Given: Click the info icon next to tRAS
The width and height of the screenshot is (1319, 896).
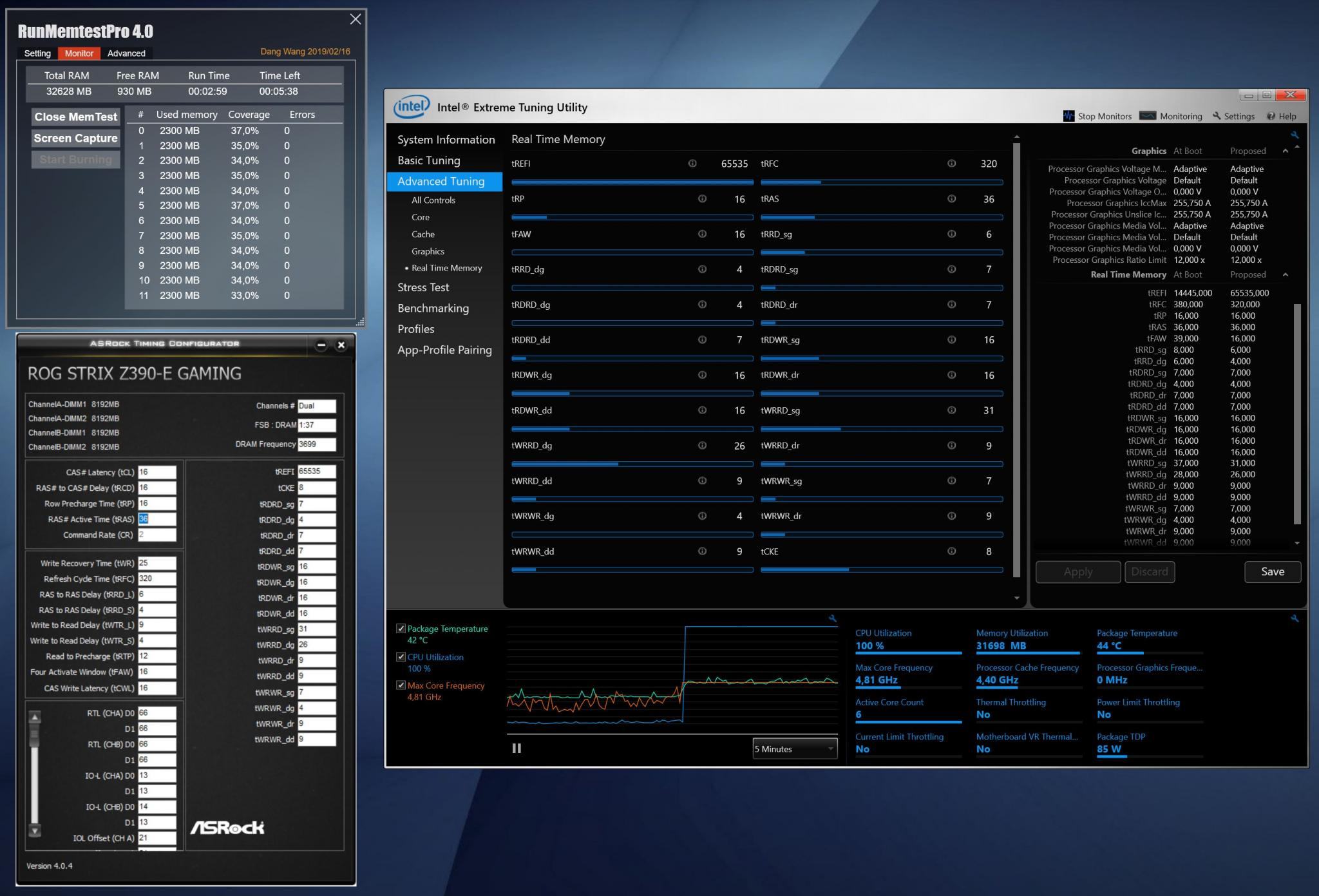Looking at the screenshot, I should (x=951, y=199).
